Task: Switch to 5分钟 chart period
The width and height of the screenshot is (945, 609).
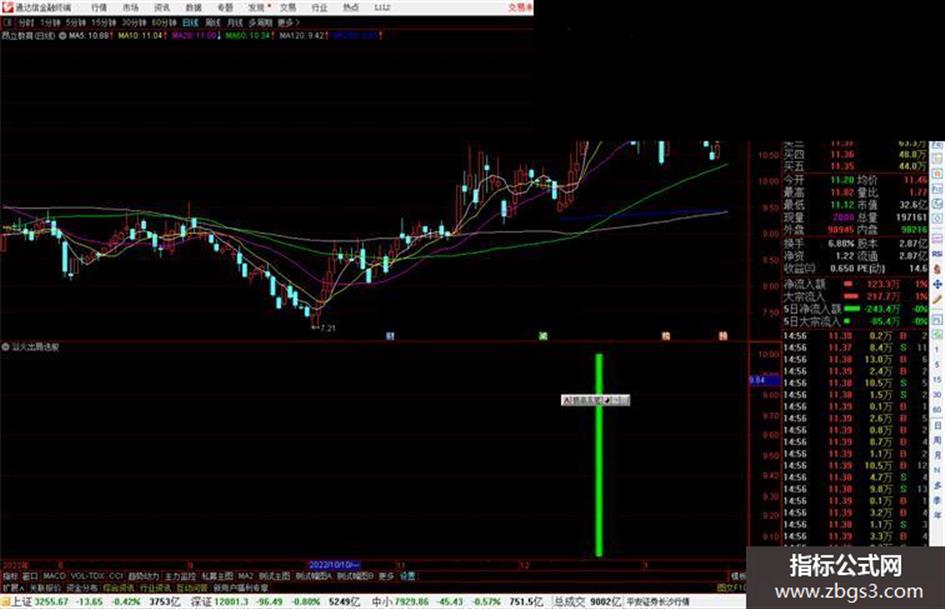Action: [x=75, y=22]
